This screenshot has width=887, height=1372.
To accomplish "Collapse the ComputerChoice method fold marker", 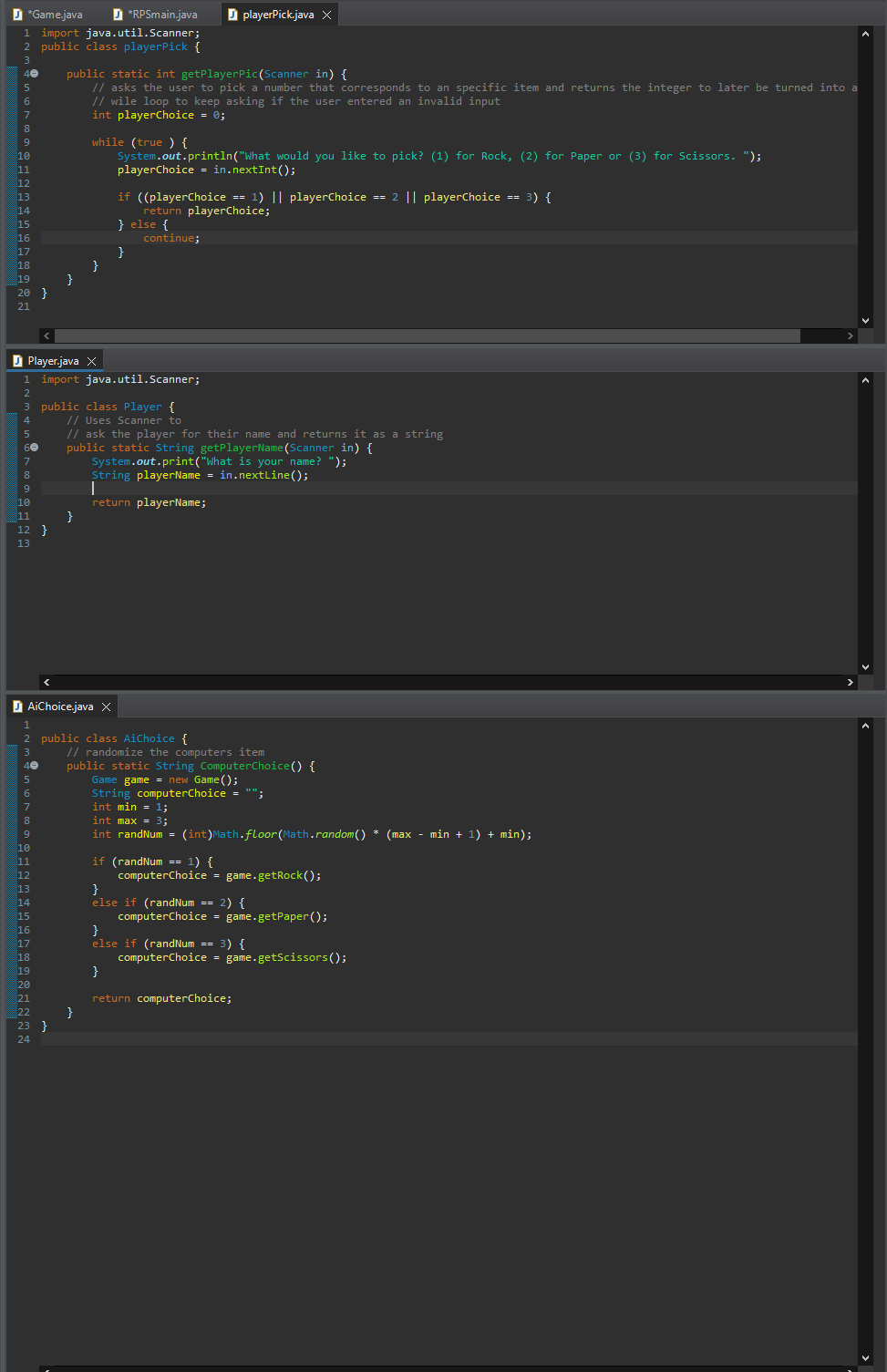I will 35,766.
